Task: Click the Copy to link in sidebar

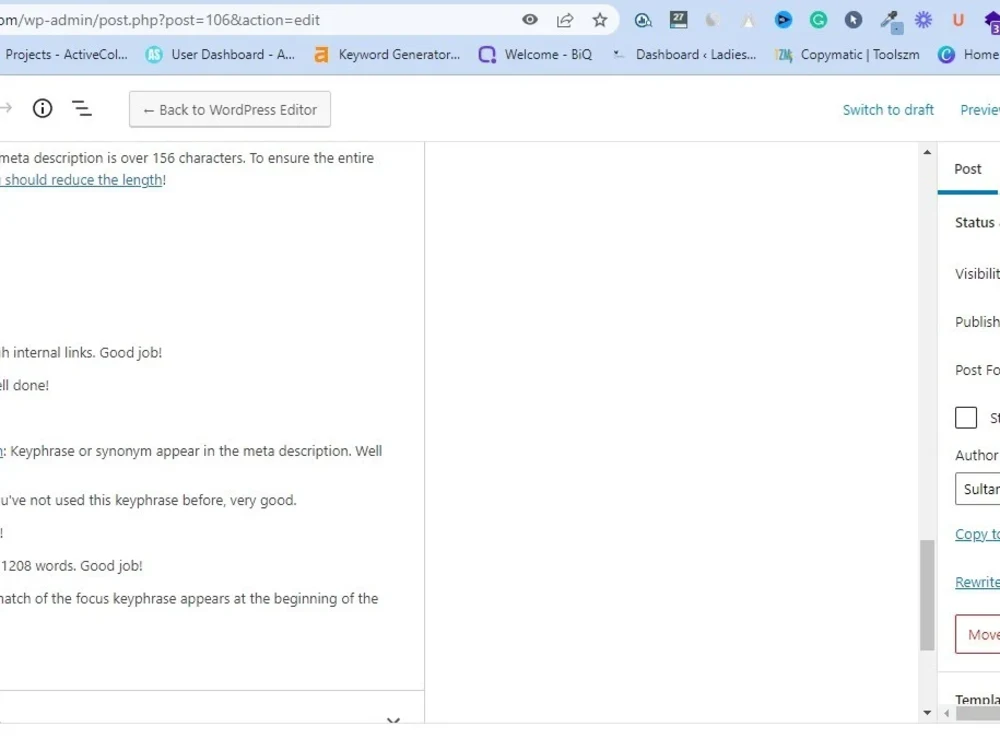Action: (x=977, y=534)
